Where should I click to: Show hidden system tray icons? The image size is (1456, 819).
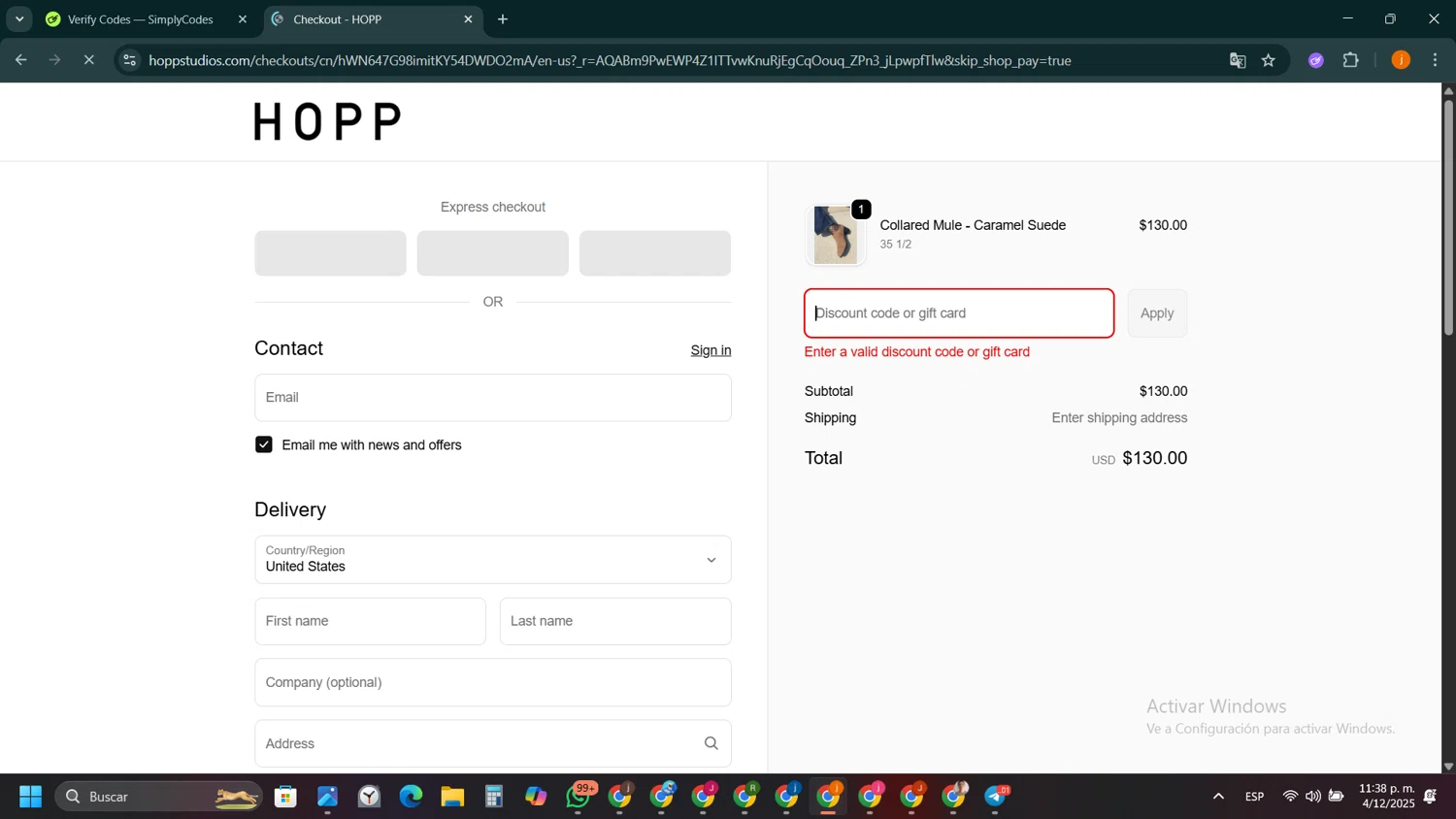pos(1218,797)
